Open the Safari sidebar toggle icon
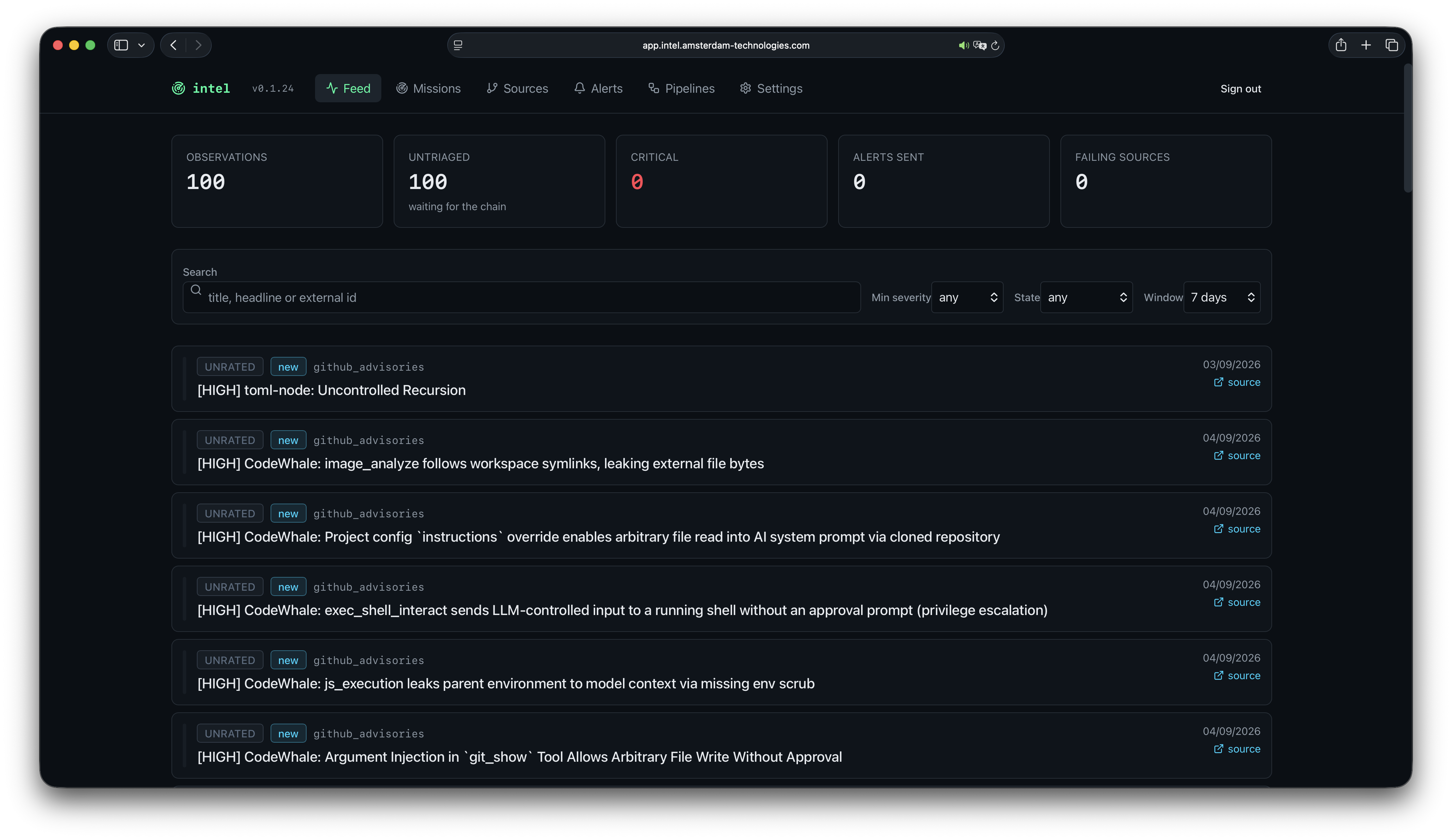This screenshot has width=1452, height=840. (121, 45)
